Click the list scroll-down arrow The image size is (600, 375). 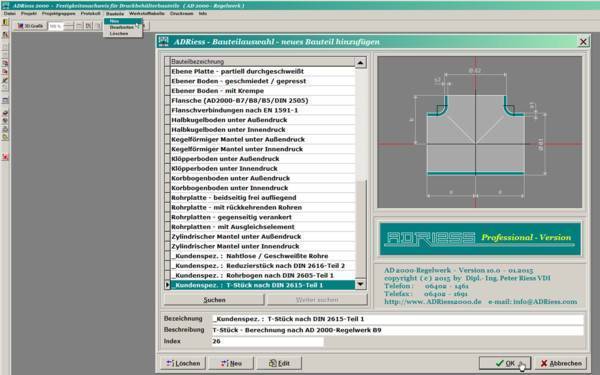[x=360, y=284]
